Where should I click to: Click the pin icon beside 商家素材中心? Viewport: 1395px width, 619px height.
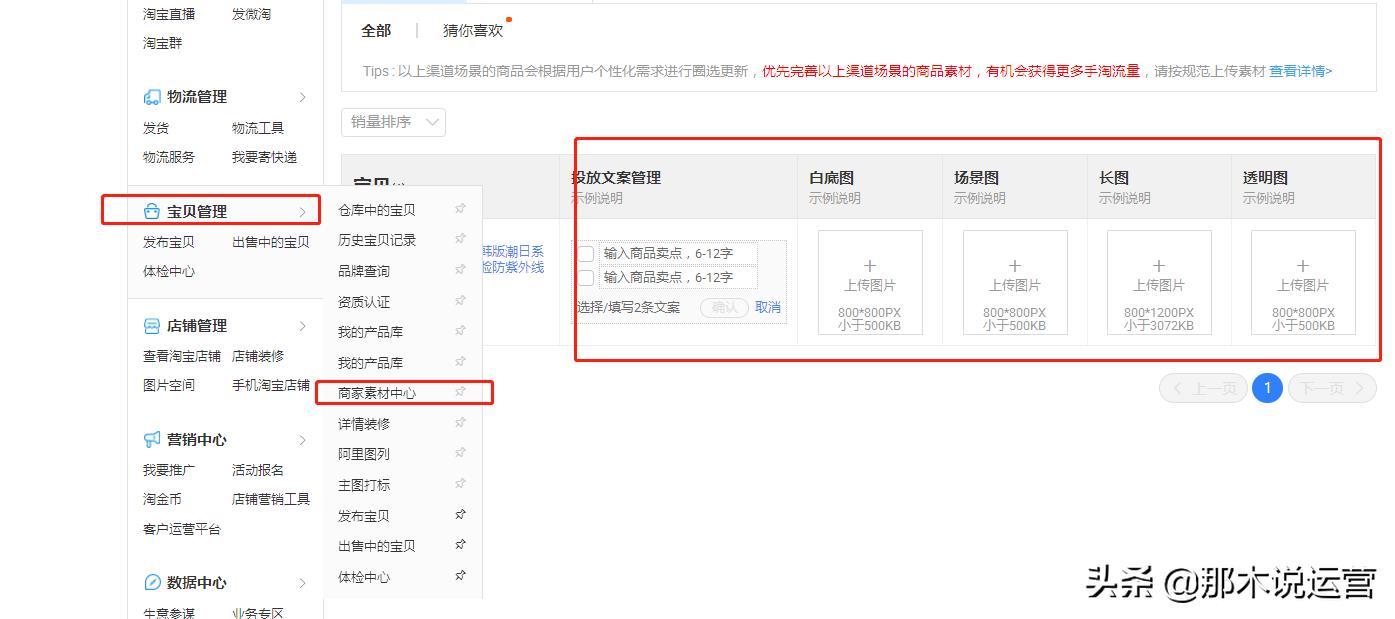[460, 392]
